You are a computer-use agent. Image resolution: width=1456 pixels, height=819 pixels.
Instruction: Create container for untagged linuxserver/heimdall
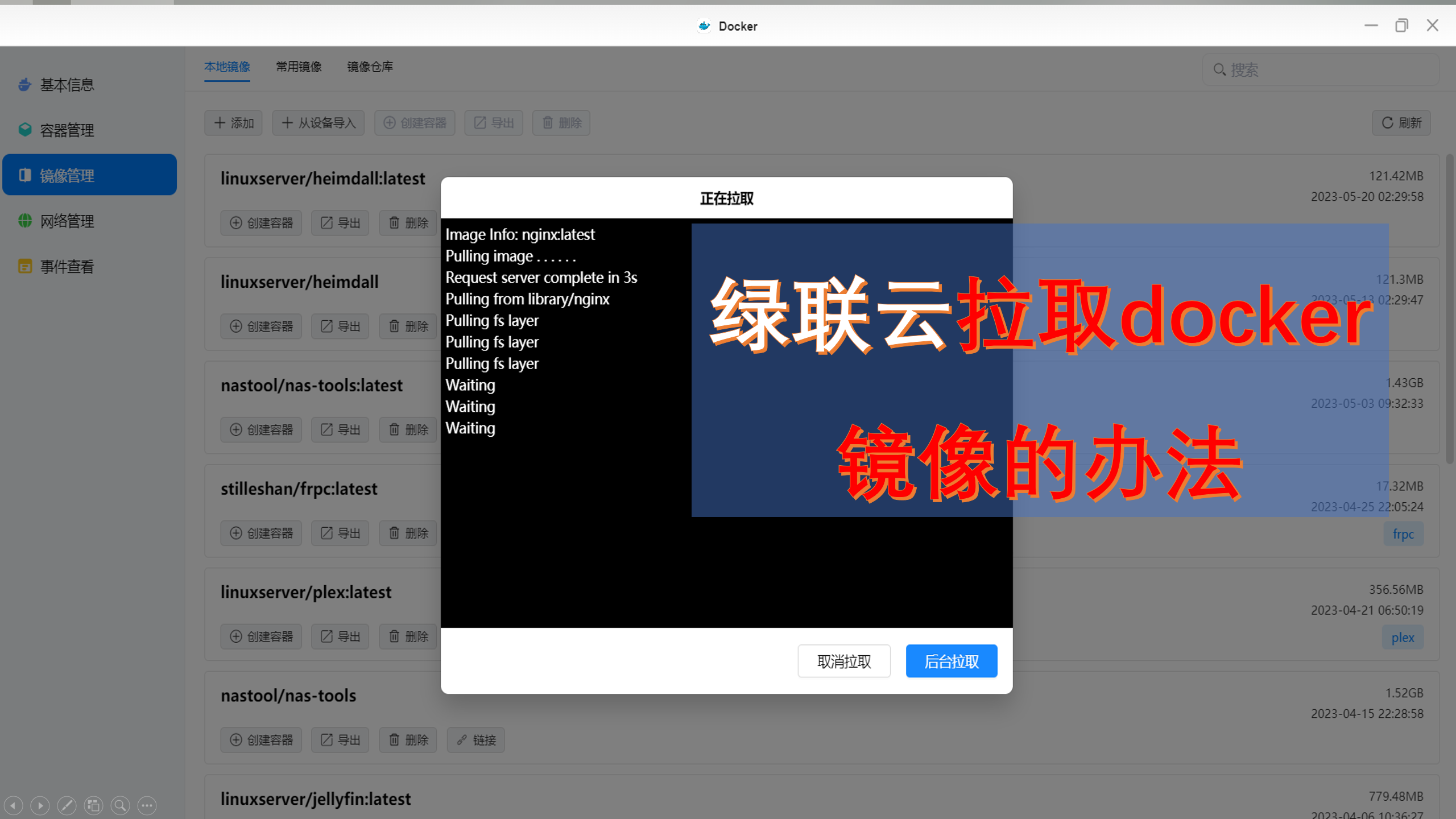click(x=261, y=326)
